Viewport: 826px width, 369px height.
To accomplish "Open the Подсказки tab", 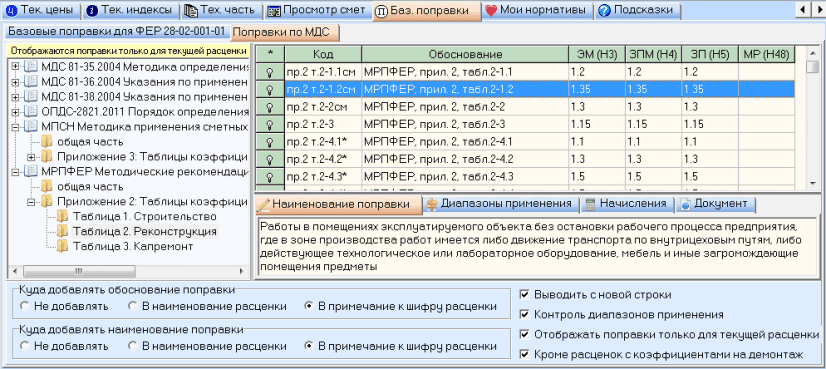I will 637,10.
